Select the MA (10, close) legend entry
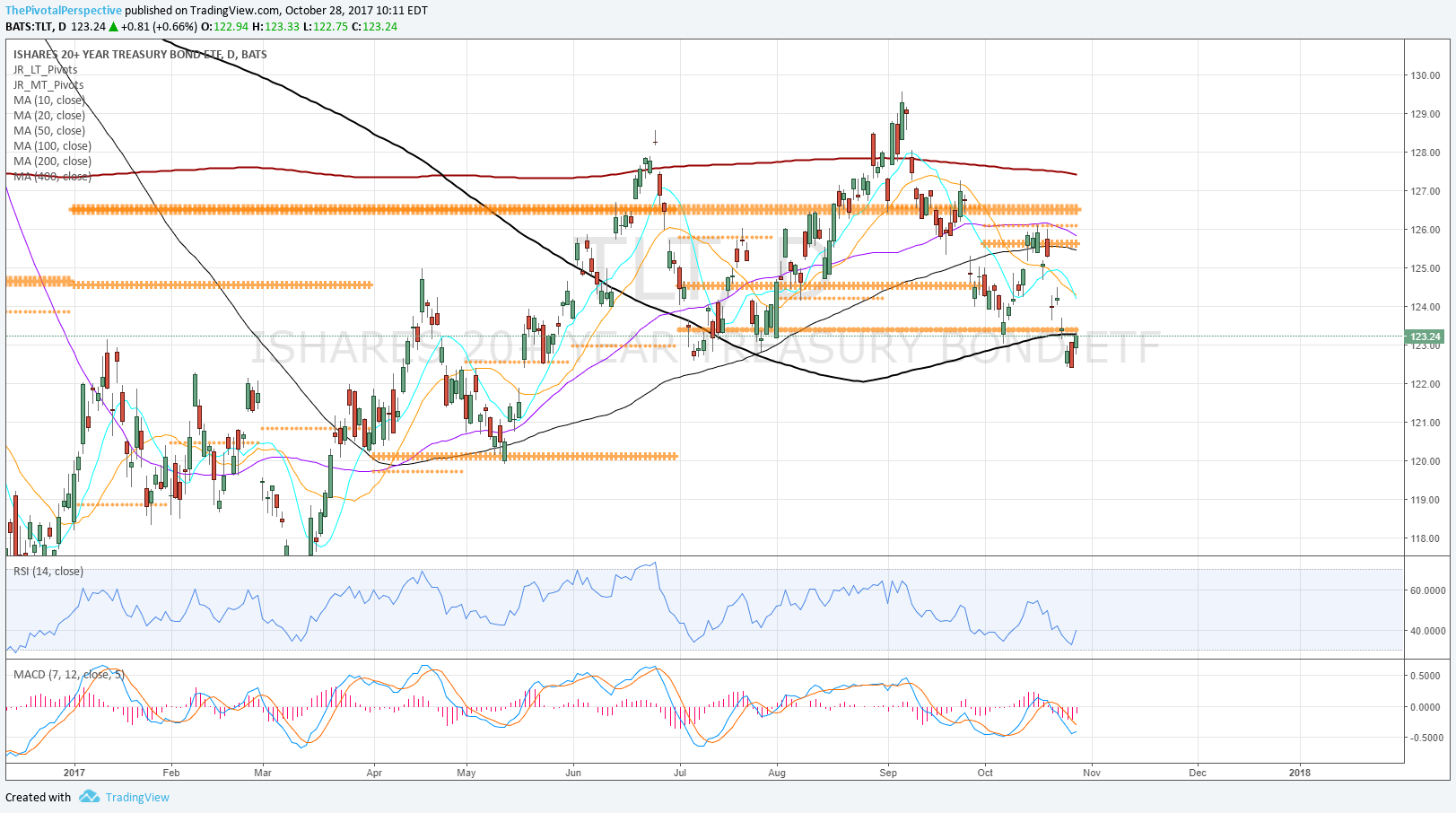Screen dimensions: 1456x813 49,100
